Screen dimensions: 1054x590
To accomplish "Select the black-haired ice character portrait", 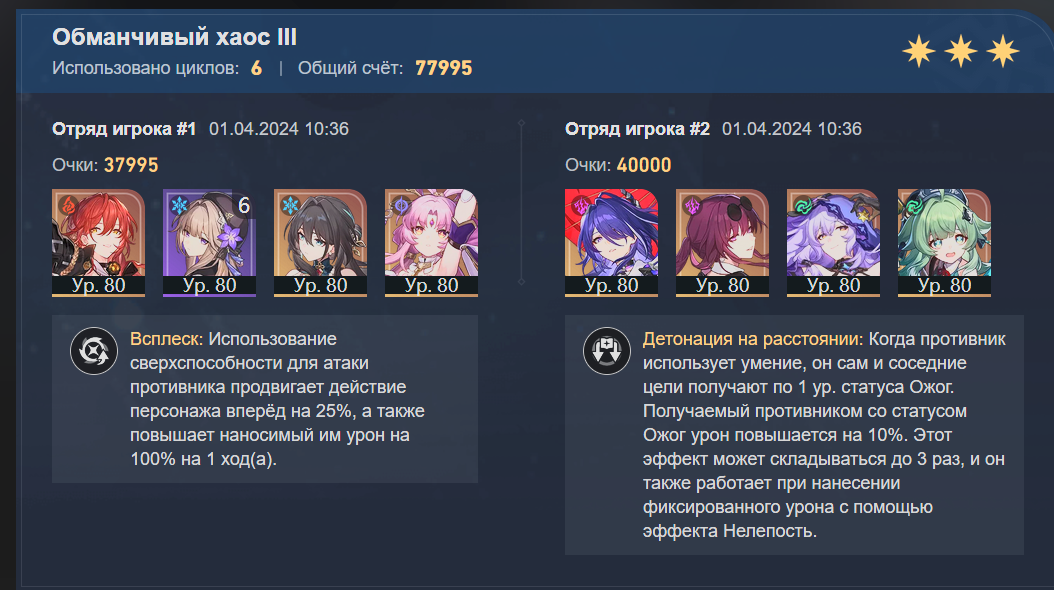I will (320, 243).
